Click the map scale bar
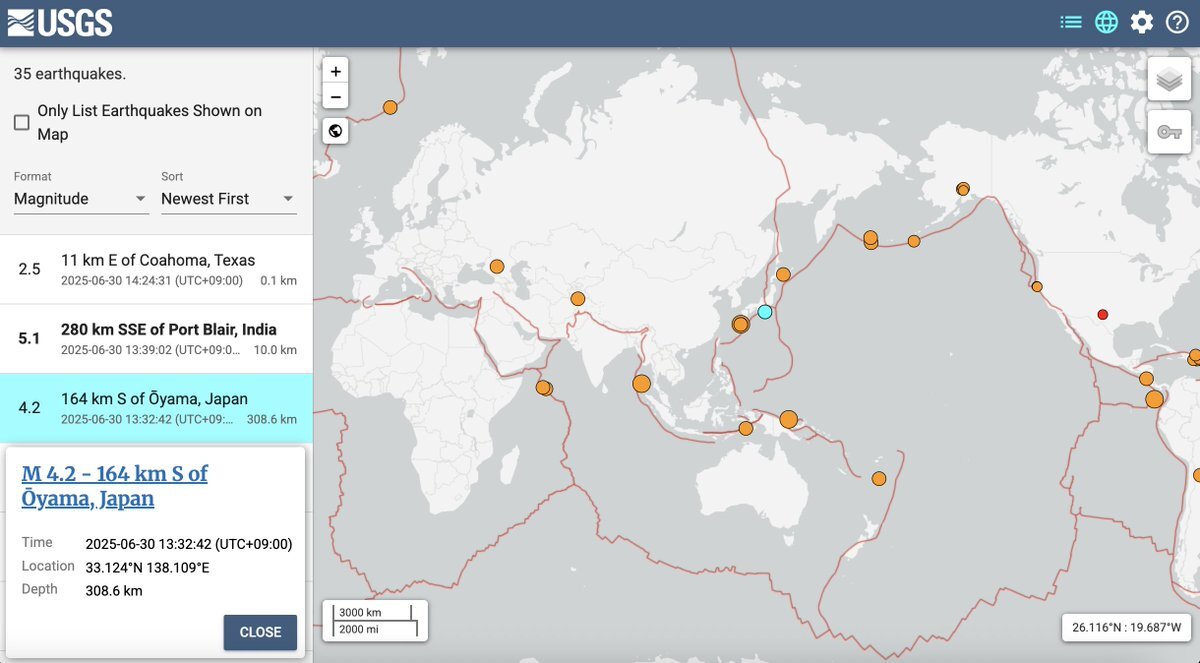 375,620
